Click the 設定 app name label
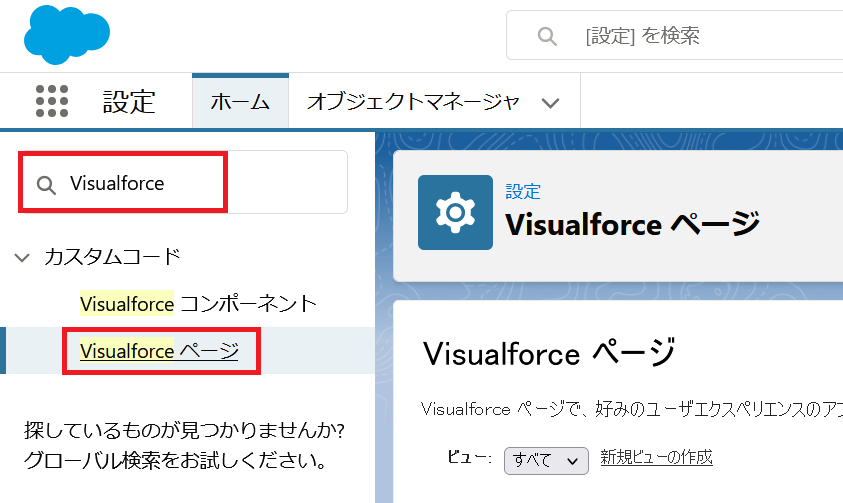This screenshot has width=843, height=503. pos(129,102)
